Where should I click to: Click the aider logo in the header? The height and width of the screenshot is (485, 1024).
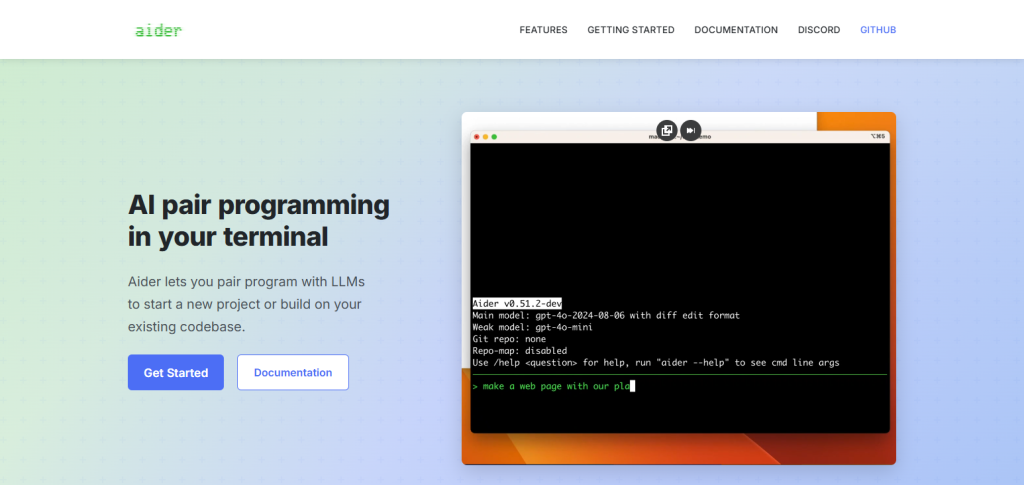pyautogui.click(x=158, y=30)
